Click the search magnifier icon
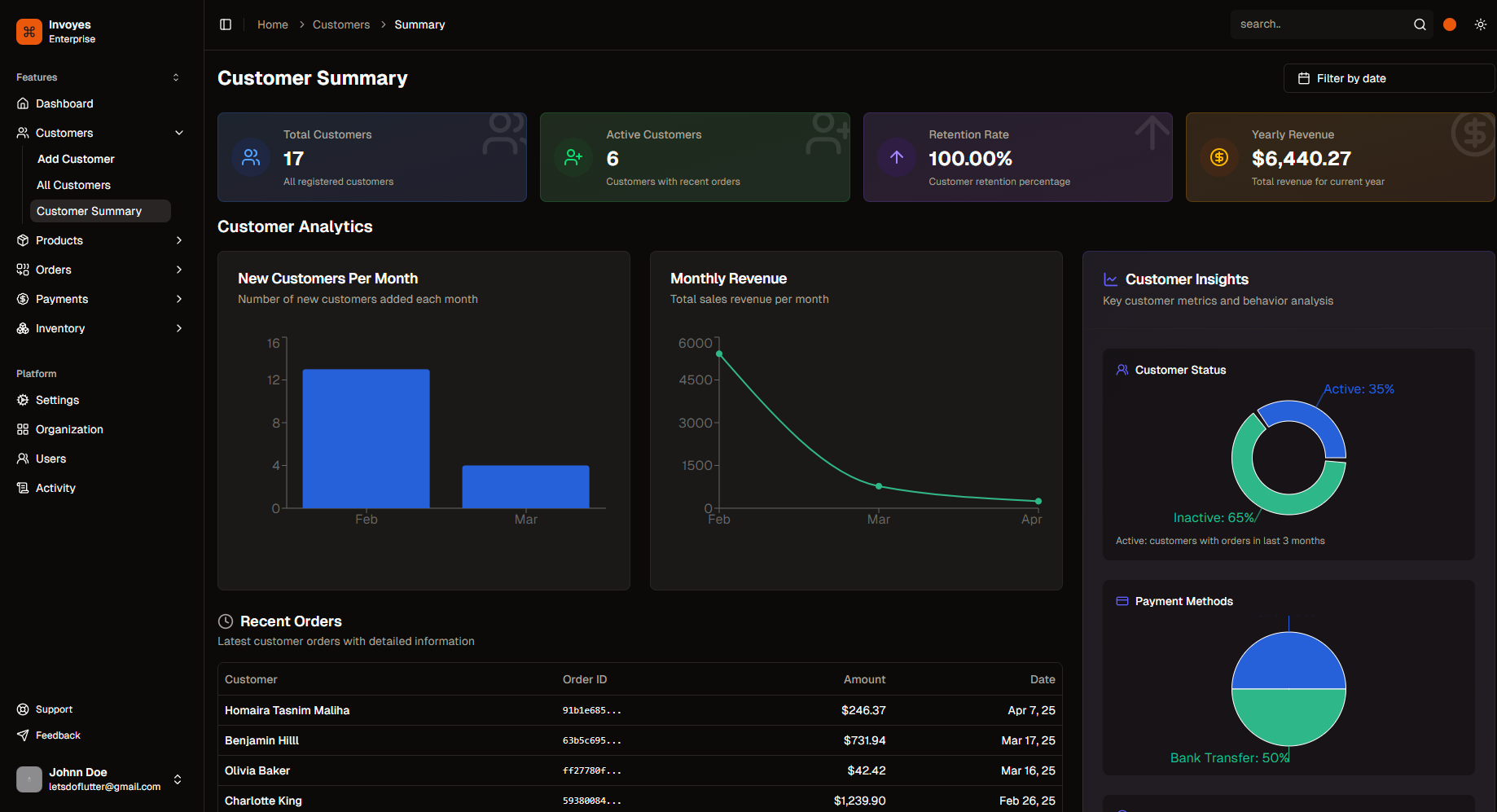Viewport: 1497px width, 812px height. (1420, 24)
